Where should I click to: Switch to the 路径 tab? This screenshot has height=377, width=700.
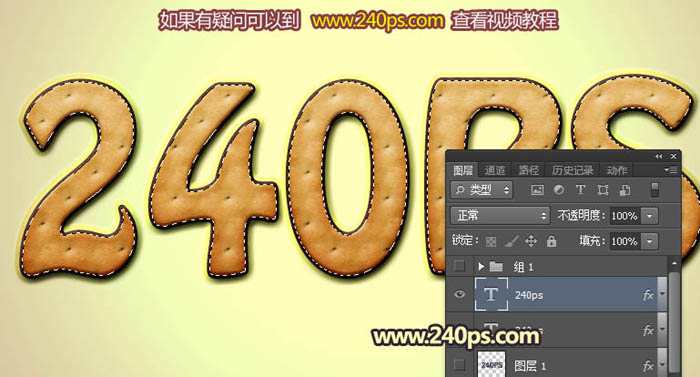pos(528,170)
